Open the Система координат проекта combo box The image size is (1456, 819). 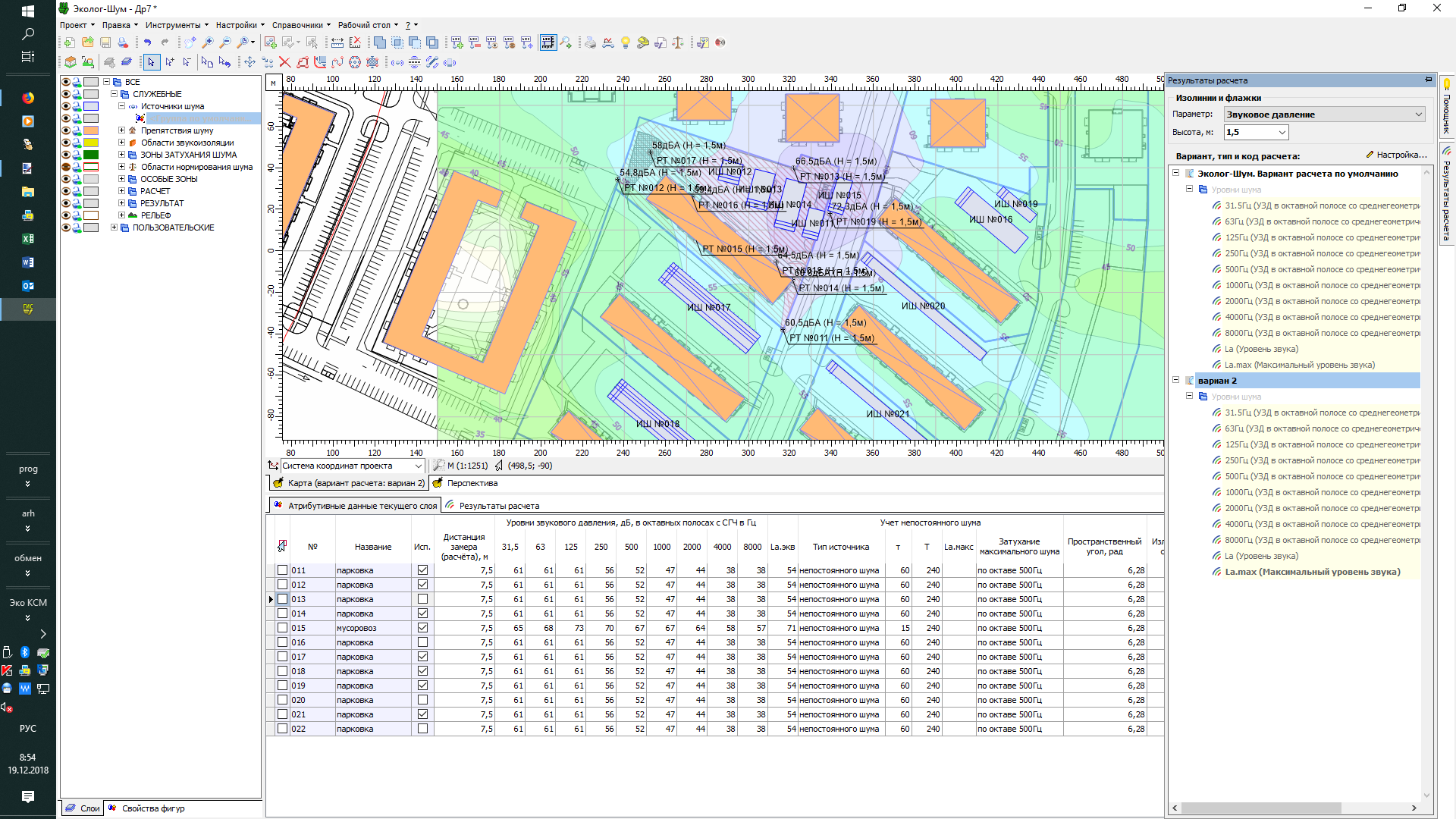coord(418,466)
